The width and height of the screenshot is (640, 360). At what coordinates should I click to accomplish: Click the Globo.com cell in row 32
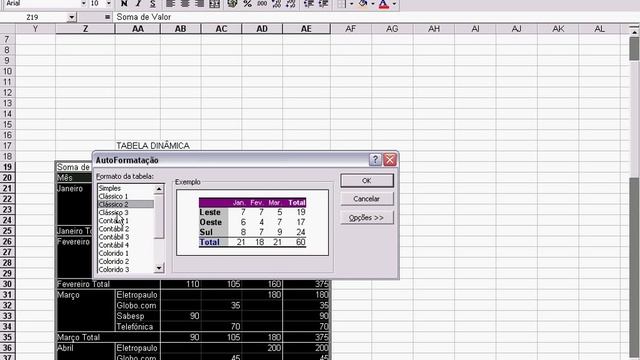138,305
